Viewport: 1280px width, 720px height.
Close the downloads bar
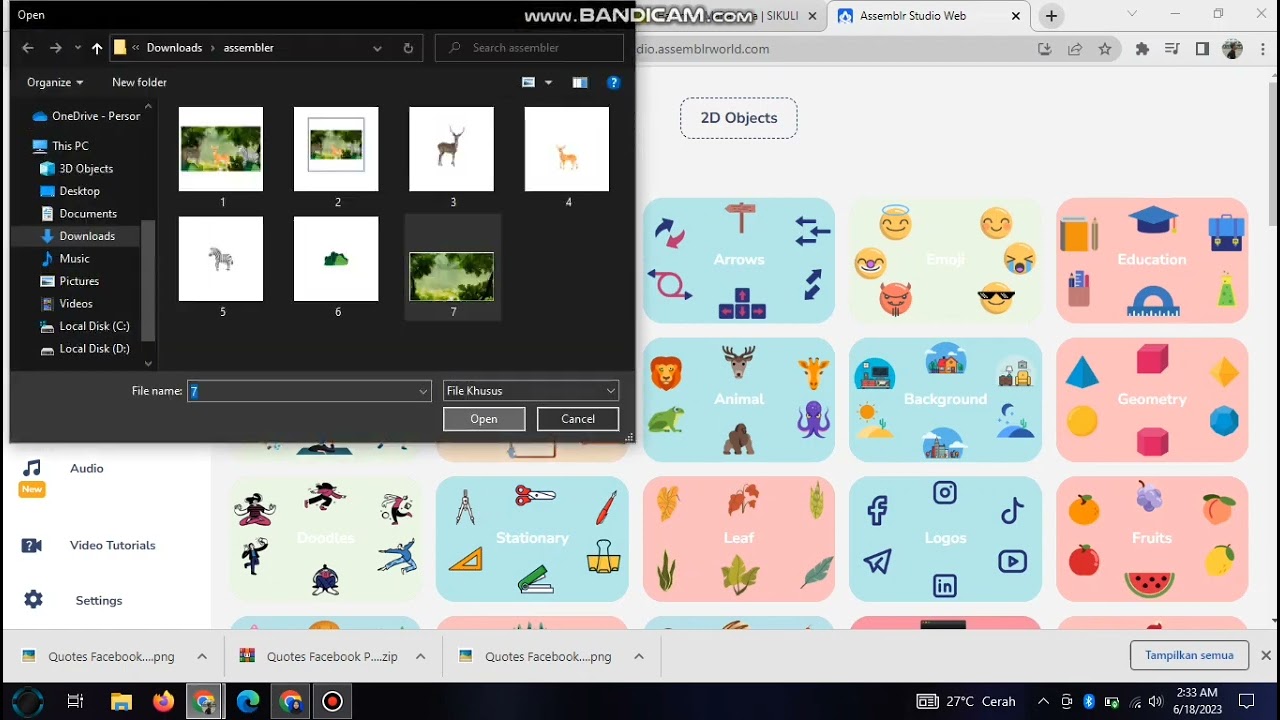point(1266,656)
